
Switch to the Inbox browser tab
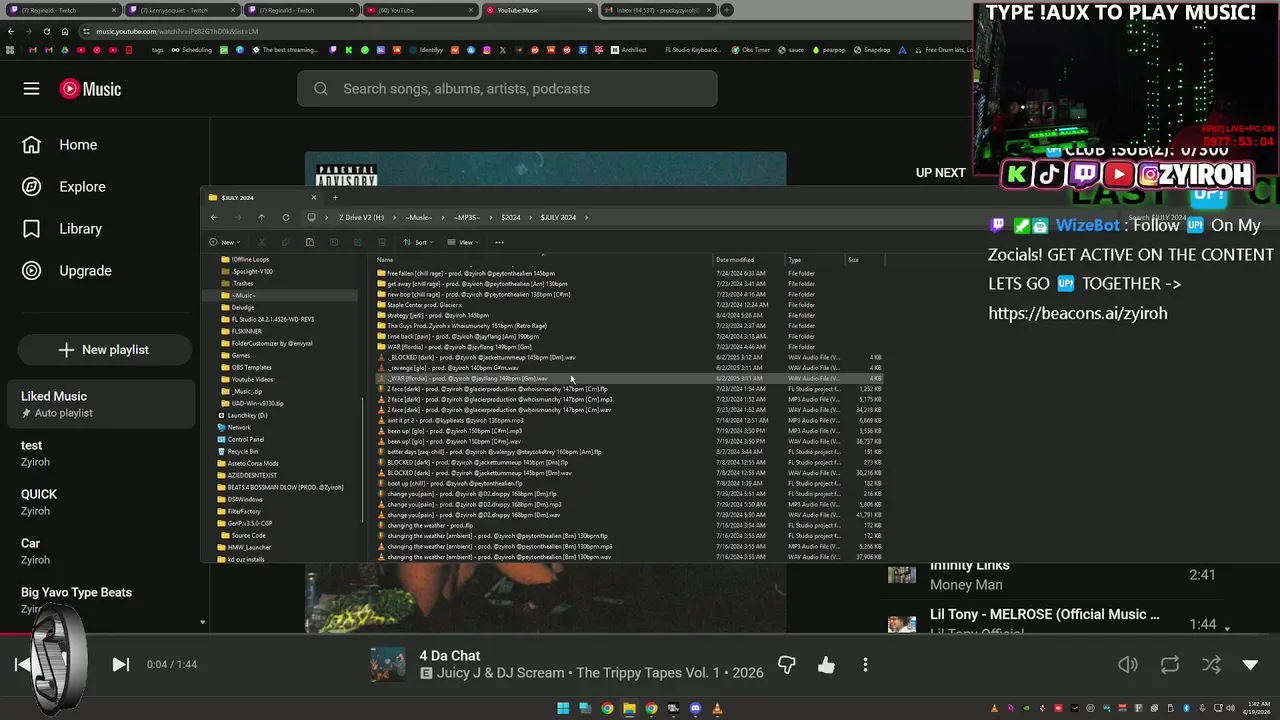point(658,10)
